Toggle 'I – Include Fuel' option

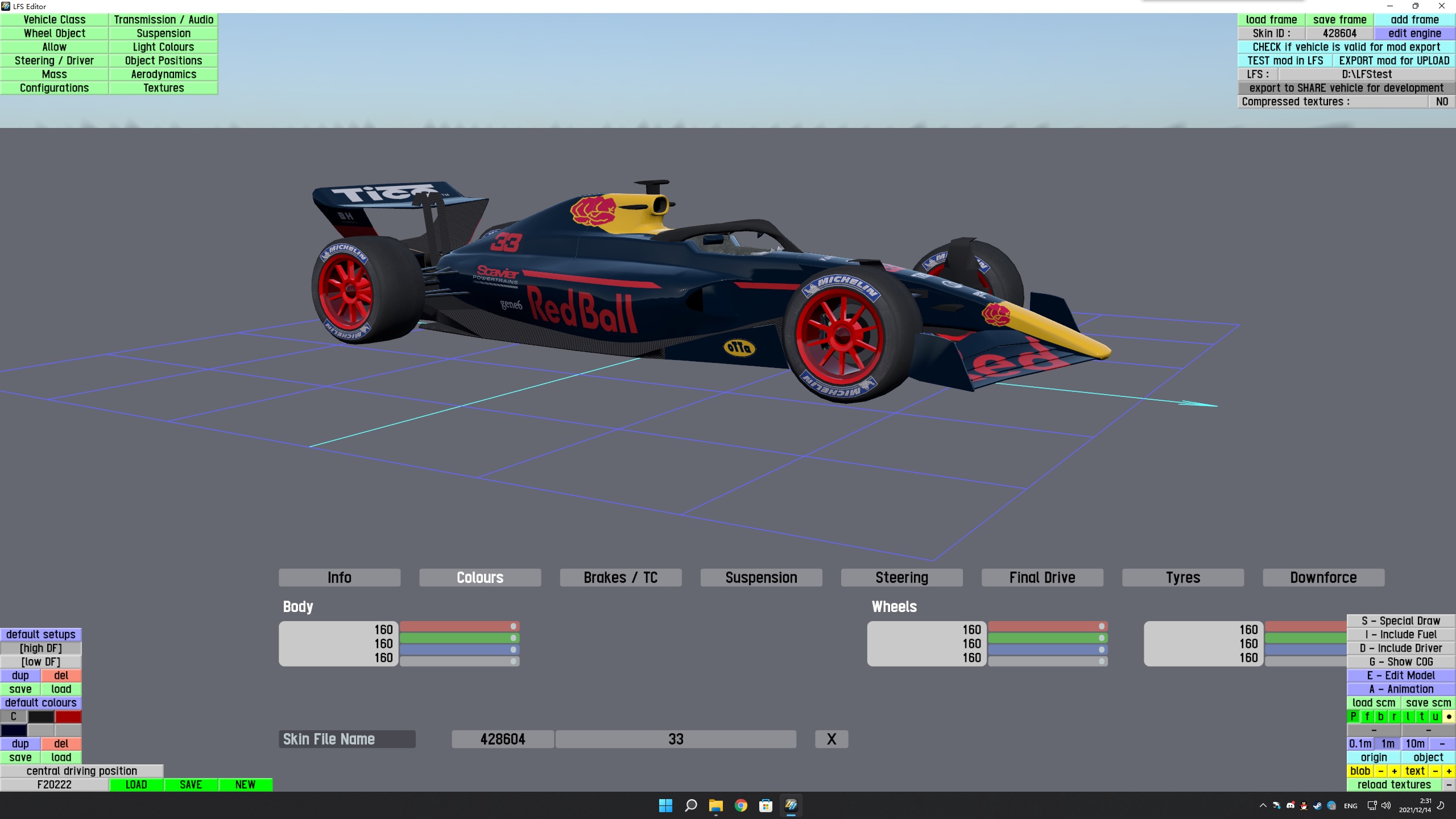coord(1400,635)
